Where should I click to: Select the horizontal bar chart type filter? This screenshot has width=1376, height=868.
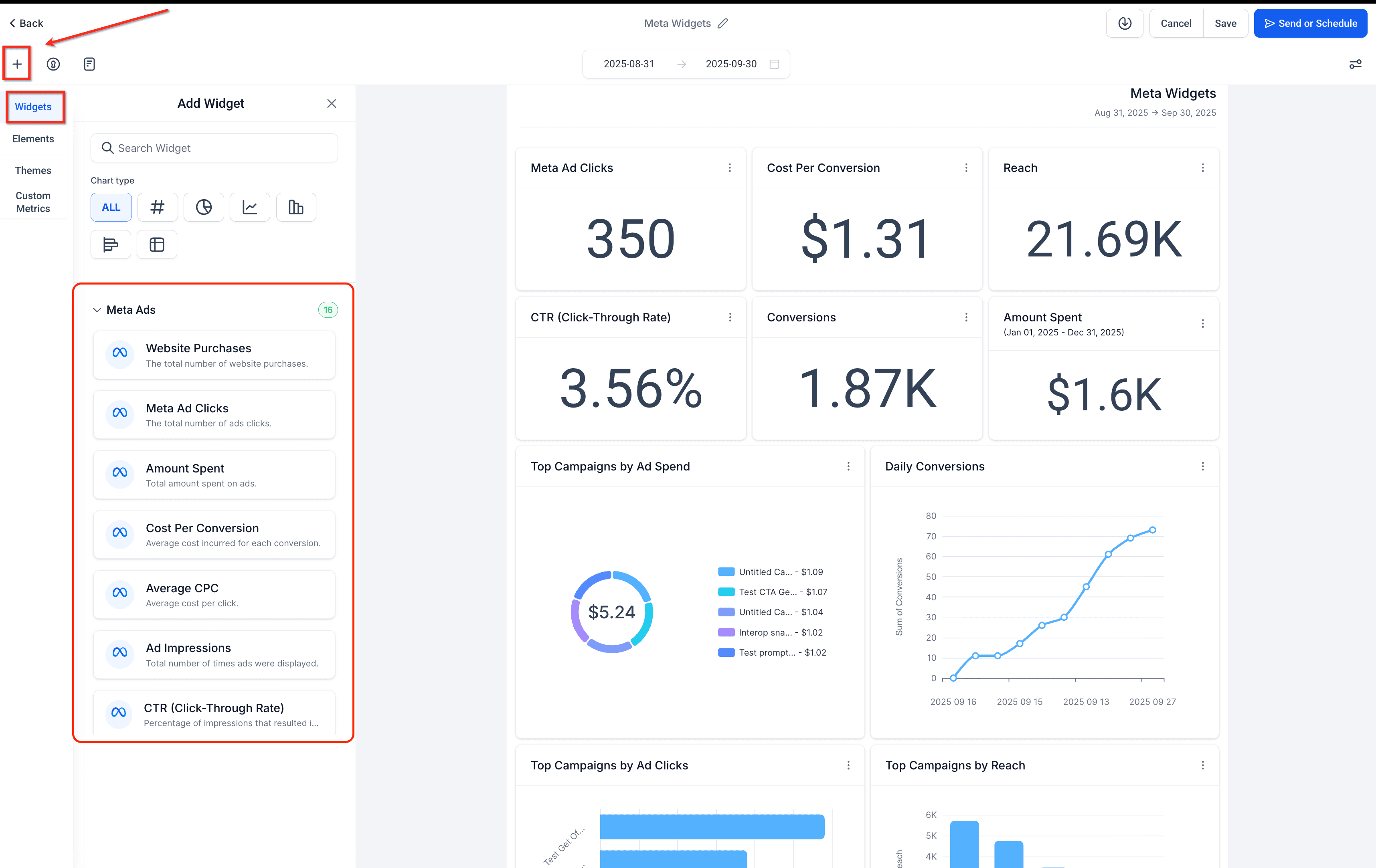click(111, 244)
